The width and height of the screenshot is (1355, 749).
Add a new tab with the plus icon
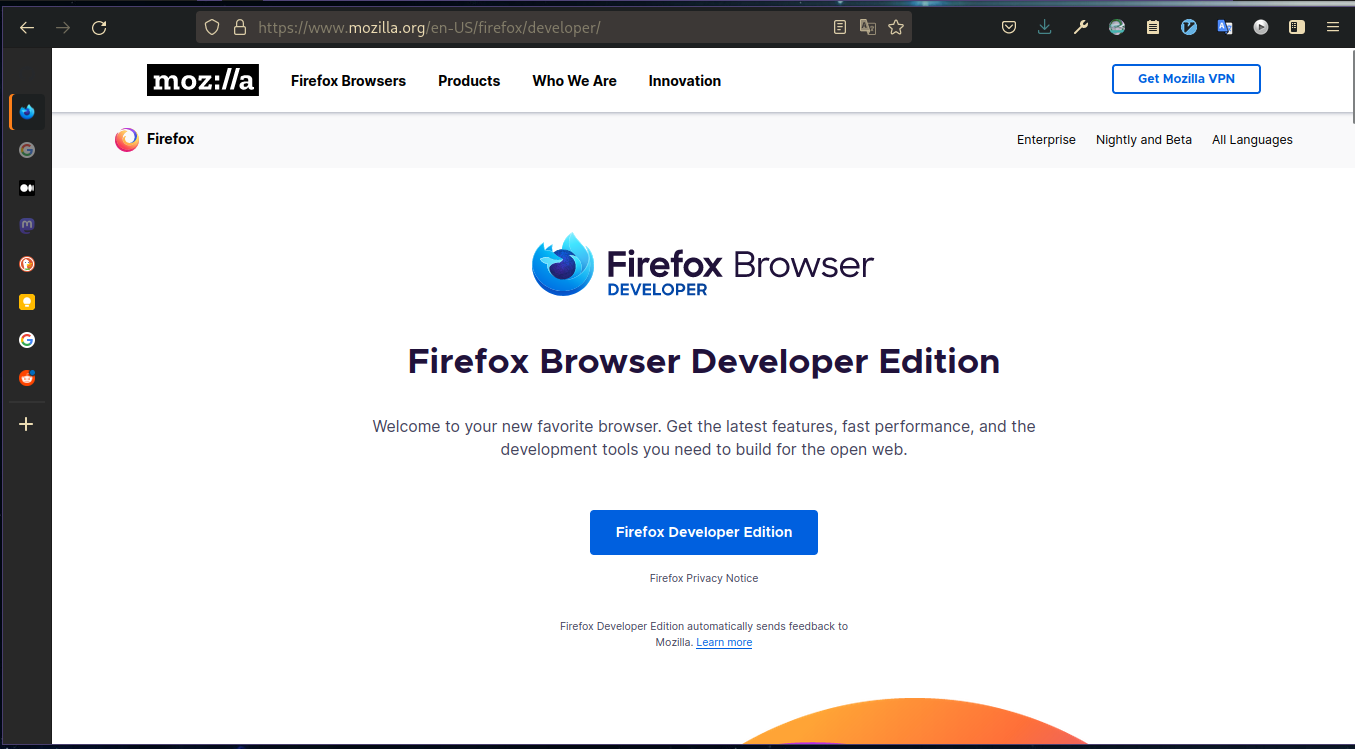(x=27, y=424)
